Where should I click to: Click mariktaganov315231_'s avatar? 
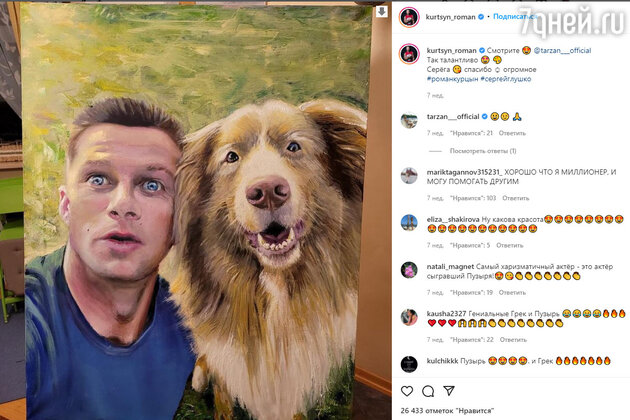(x=409, y=175)
